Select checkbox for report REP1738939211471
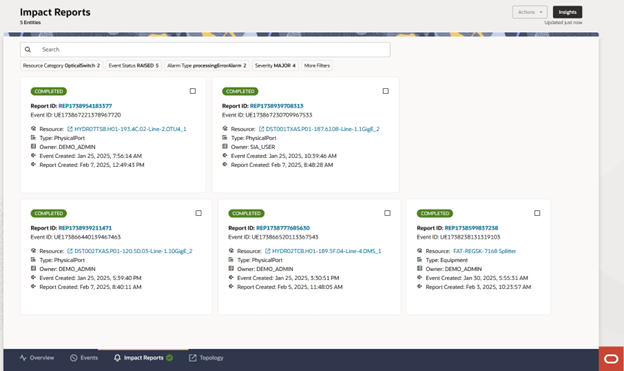Image resolution: width=624 pixels, height=371 pixels. 199,213
